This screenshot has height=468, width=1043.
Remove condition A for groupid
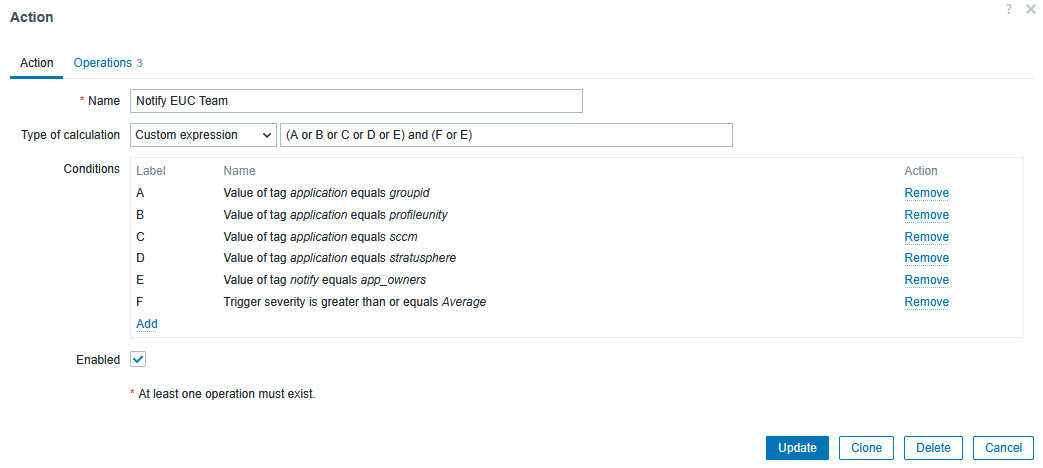[926, 193]
